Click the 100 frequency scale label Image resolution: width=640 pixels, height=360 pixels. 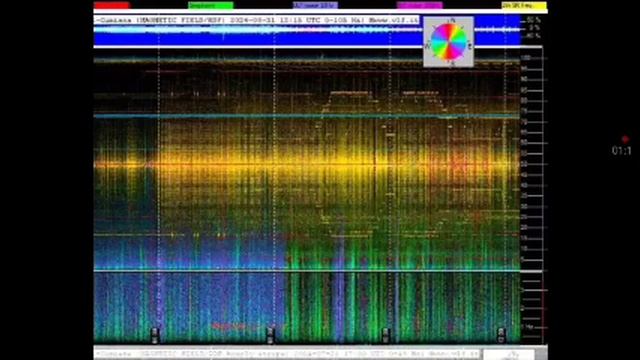(x=525, y=58)
